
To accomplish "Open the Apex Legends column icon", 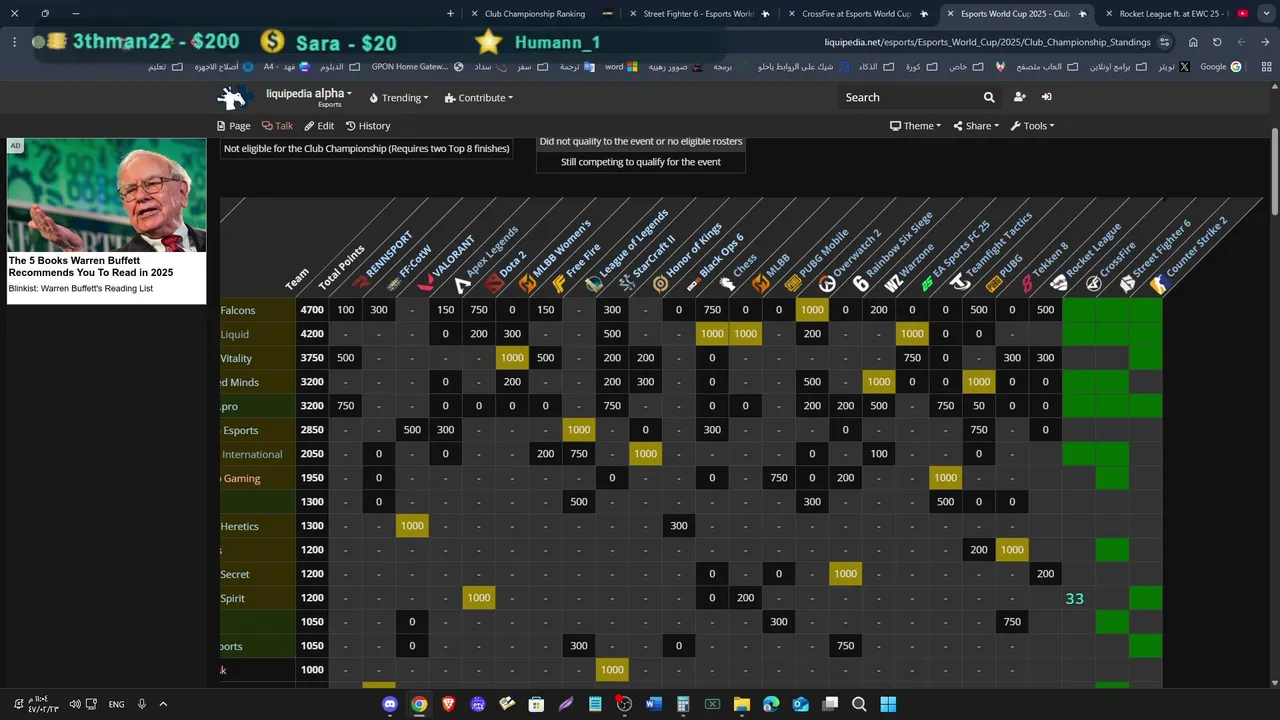I will 461,284.
